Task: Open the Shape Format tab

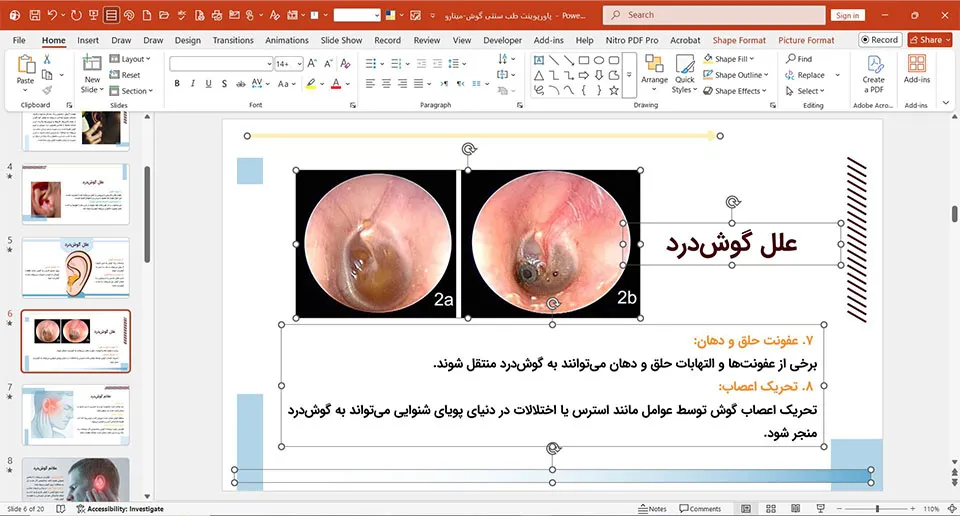Action: click(739, 40)
